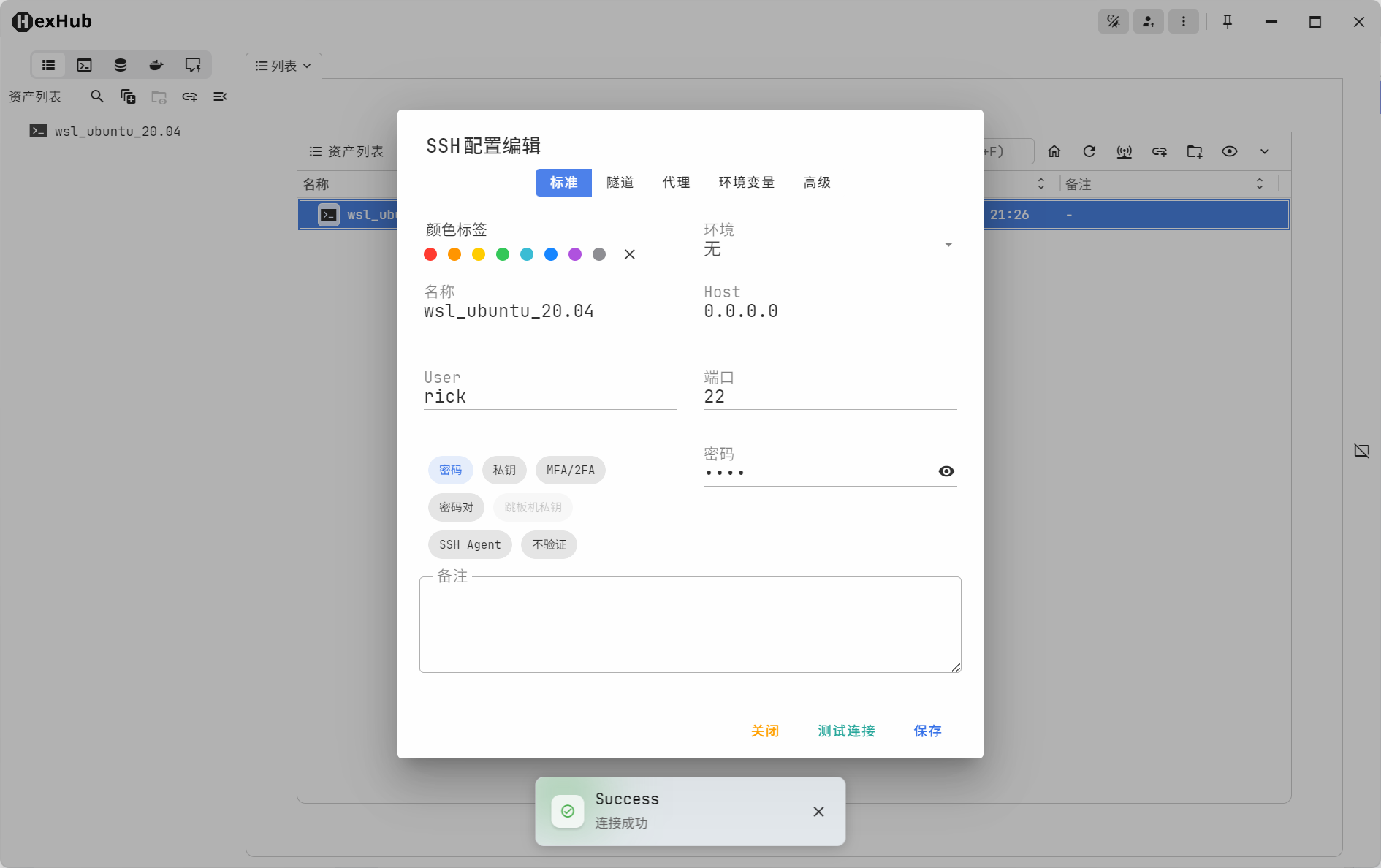Select 私钥 authentication method
Viewport: 1381px width, 868px height.
(x=504, y=470)
